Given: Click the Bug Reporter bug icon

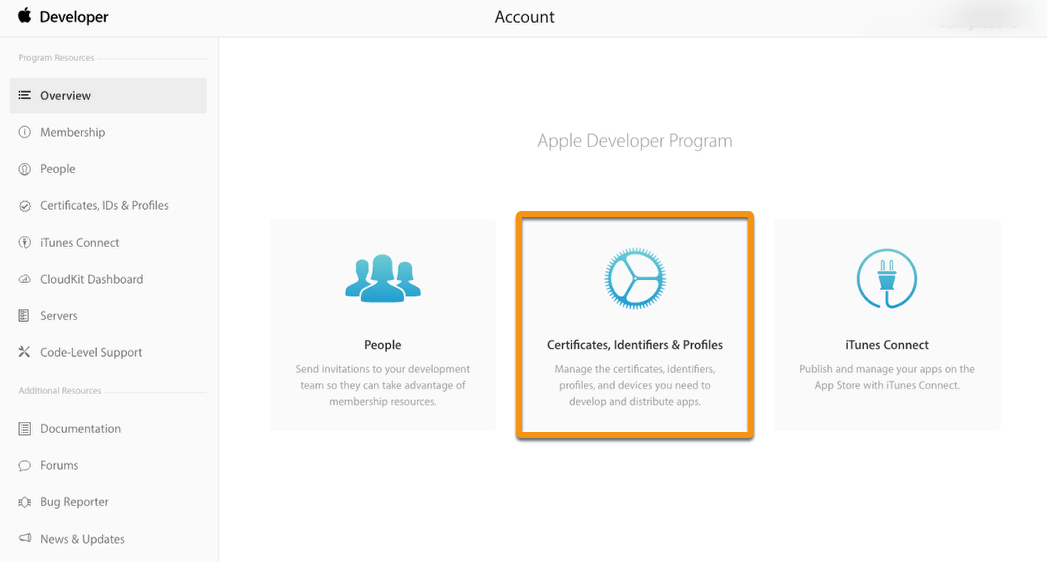Looking at the screenshot, I should 25,502.
